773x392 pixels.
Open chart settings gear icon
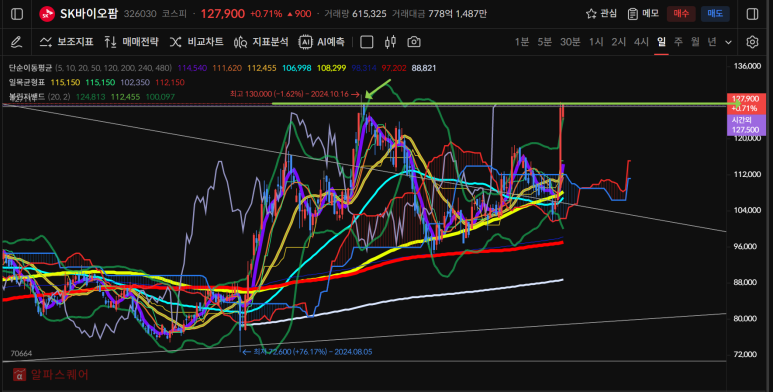click(x=752, y=42)
